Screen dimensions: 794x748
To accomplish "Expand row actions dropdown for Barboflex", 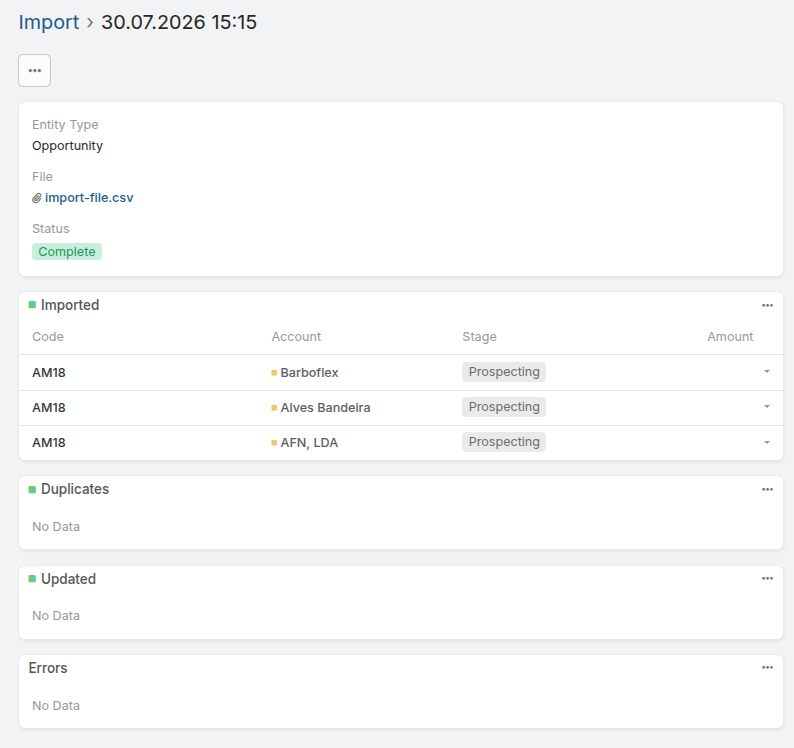I will pyautogui.click(x=767, y=372).
